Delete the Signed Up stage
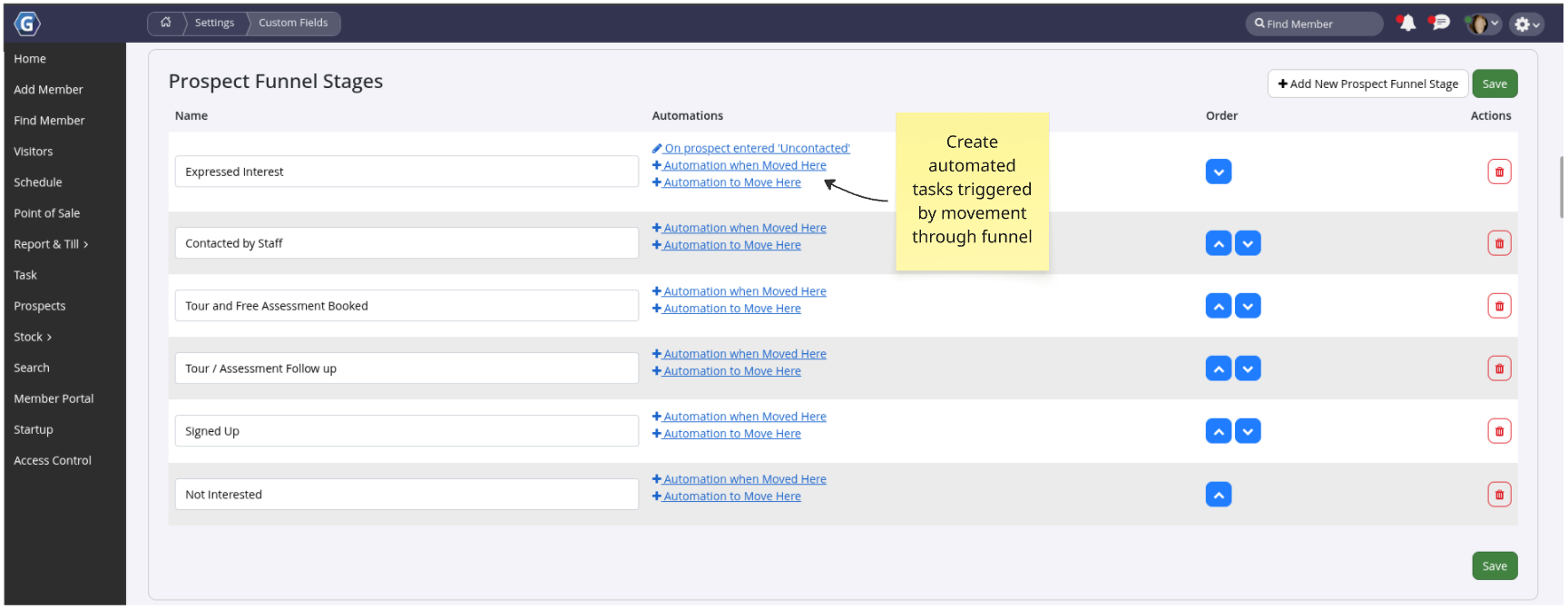This screenshot has height=609, width=1568. coord(1499,431)
